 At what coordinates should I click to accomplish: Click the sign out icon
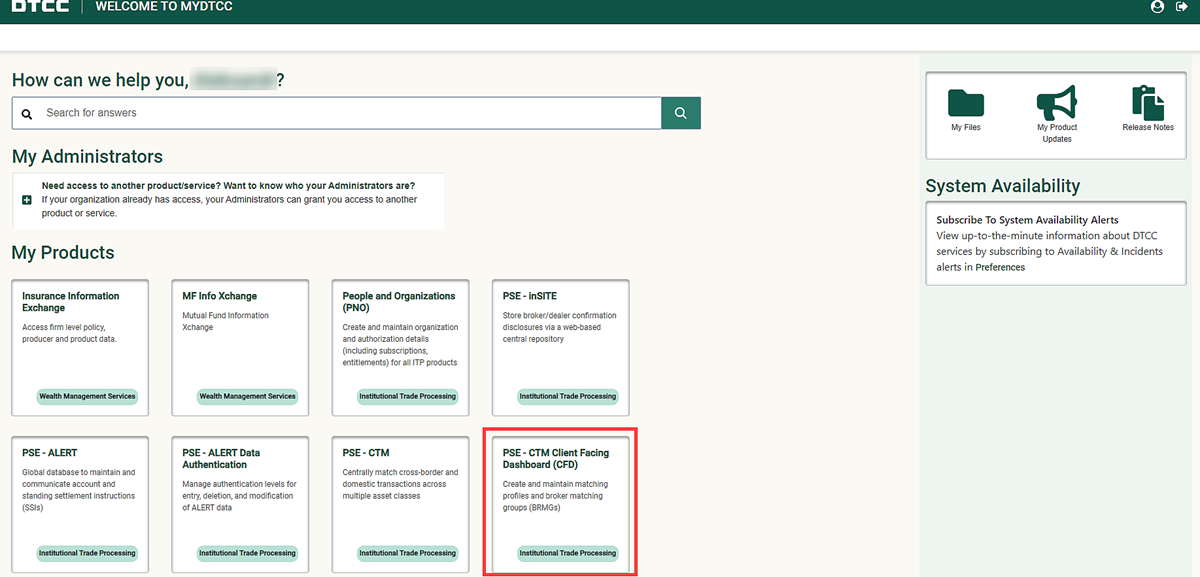coord(1181,6)
